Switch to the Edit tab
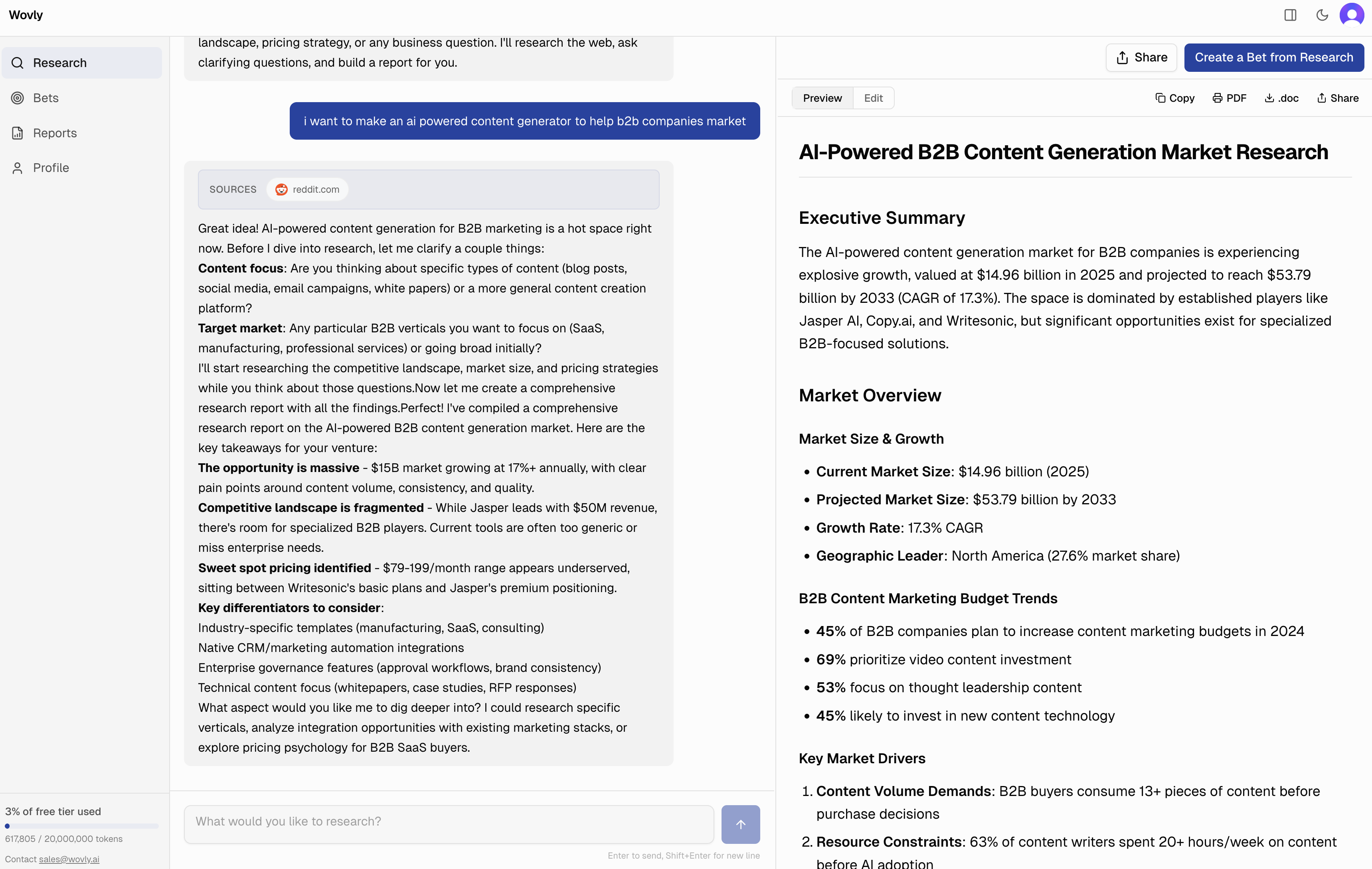Image resolution: width=1372 pixels, height=869 pixels. [873, 98]
